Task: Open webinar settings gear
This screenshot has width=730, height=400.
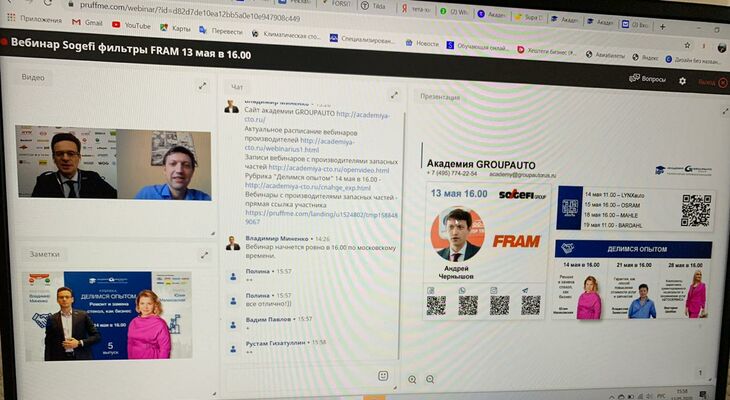Action: tap(682, 81)
